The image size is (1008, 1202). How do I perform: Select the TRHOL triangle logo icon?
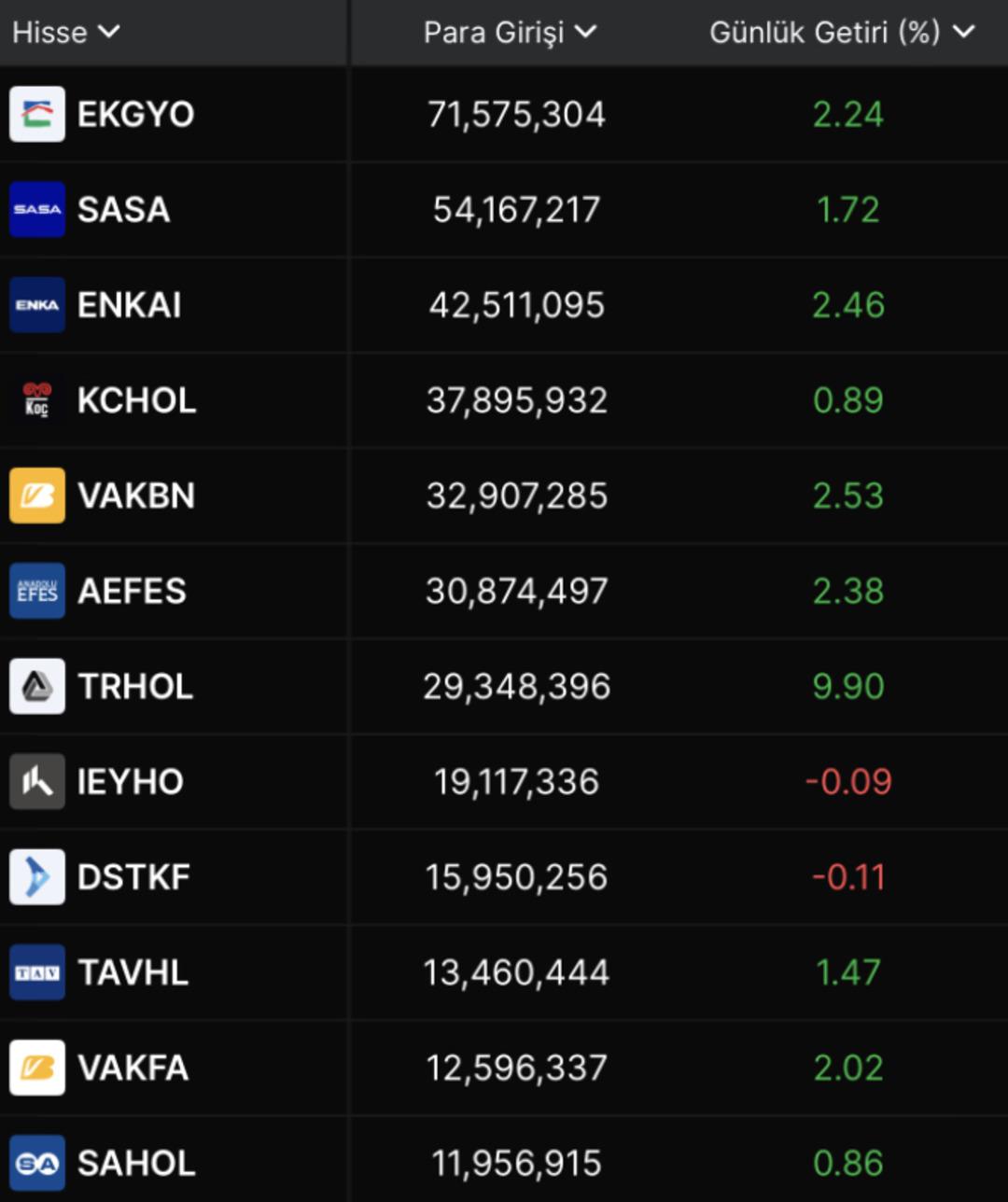[37, 686]
